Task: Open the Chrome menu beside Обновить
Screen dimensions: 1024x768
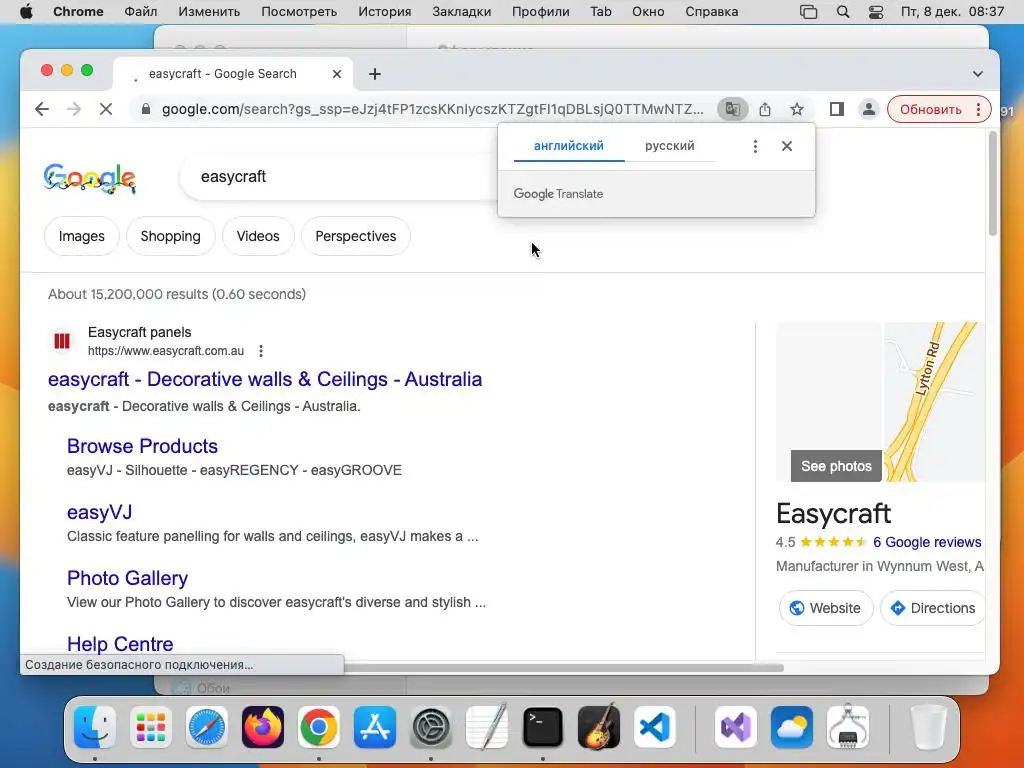Action: click(x=978, y=109)
